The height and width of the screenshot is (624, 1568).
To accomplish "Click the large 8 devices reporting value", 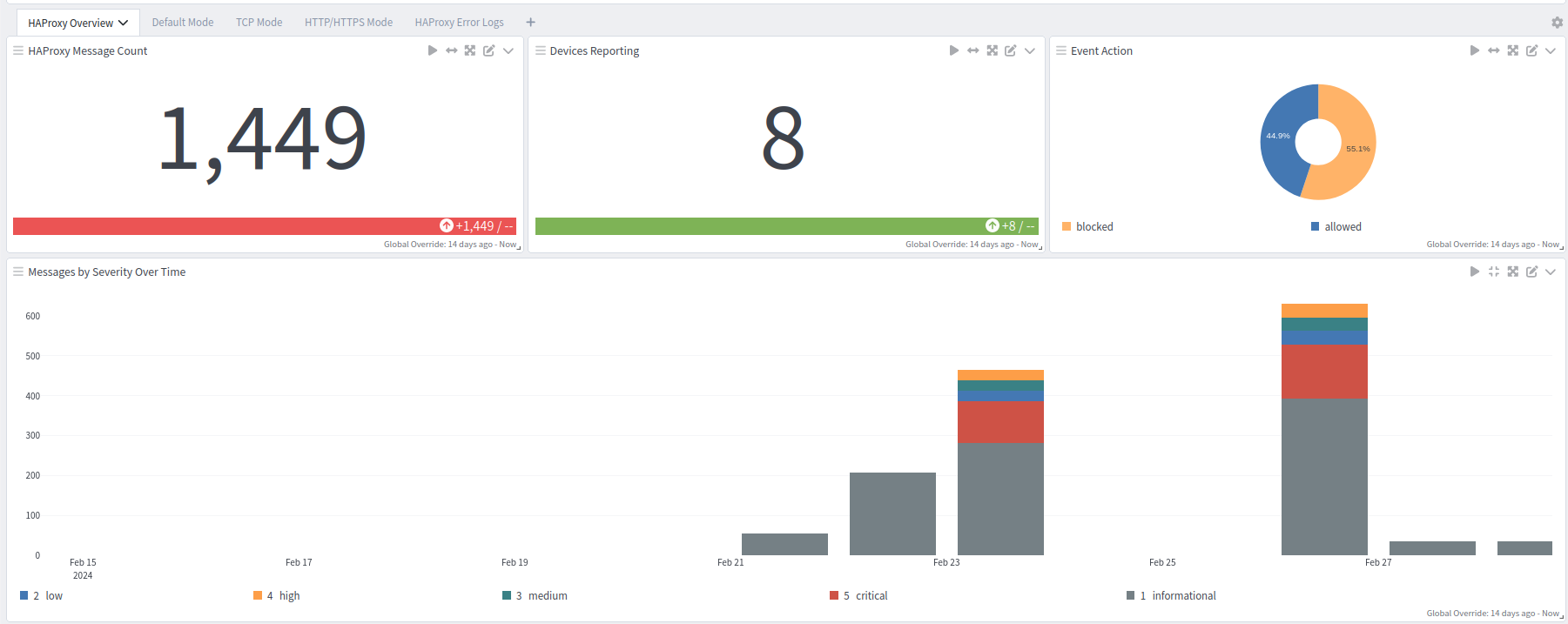I will click(x=783, y=138).
